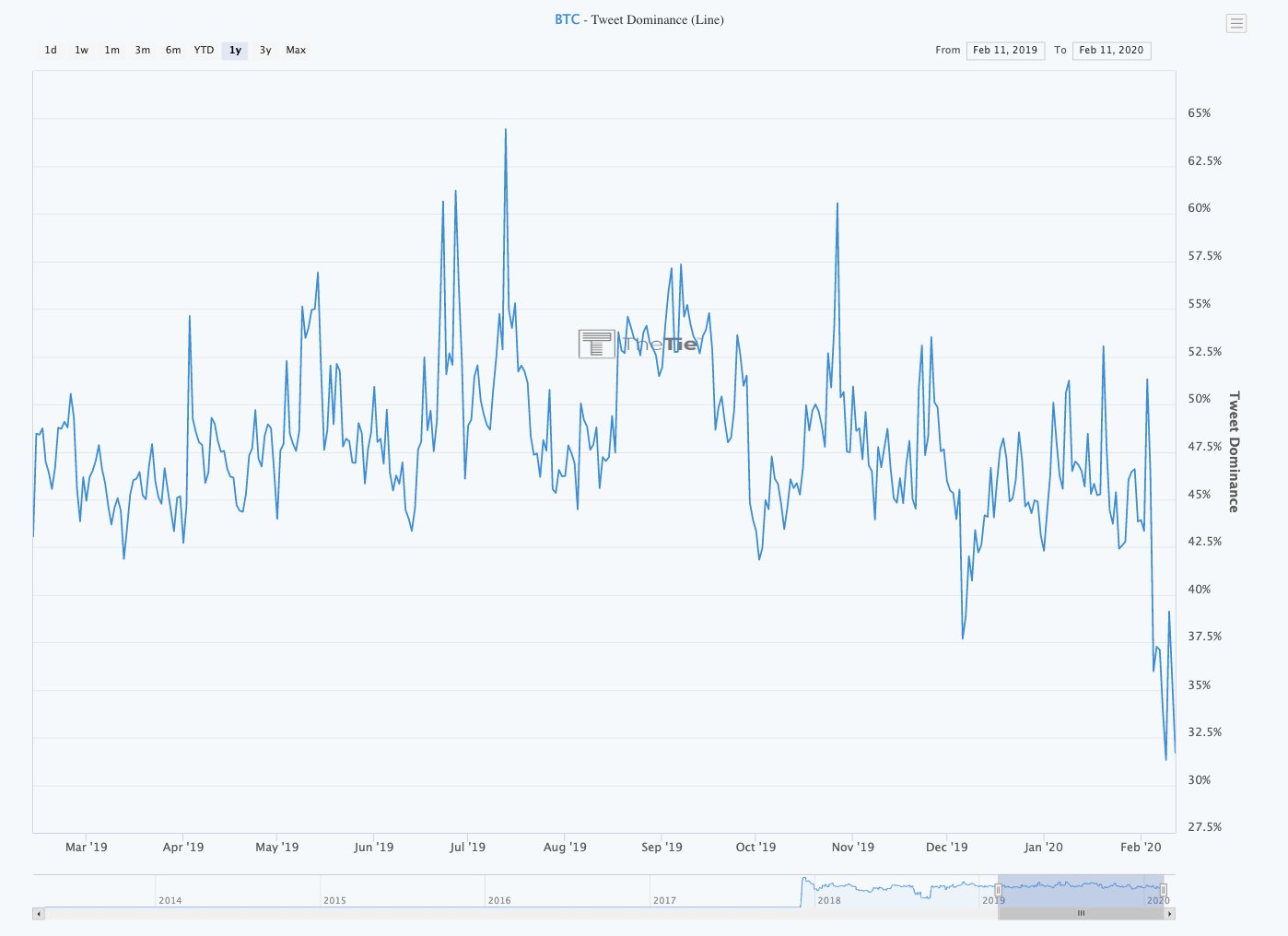This screenshot has width=1288, height=936.
Task: Click the Mar '19 x-axis label
Action: (x=86, y=848)
